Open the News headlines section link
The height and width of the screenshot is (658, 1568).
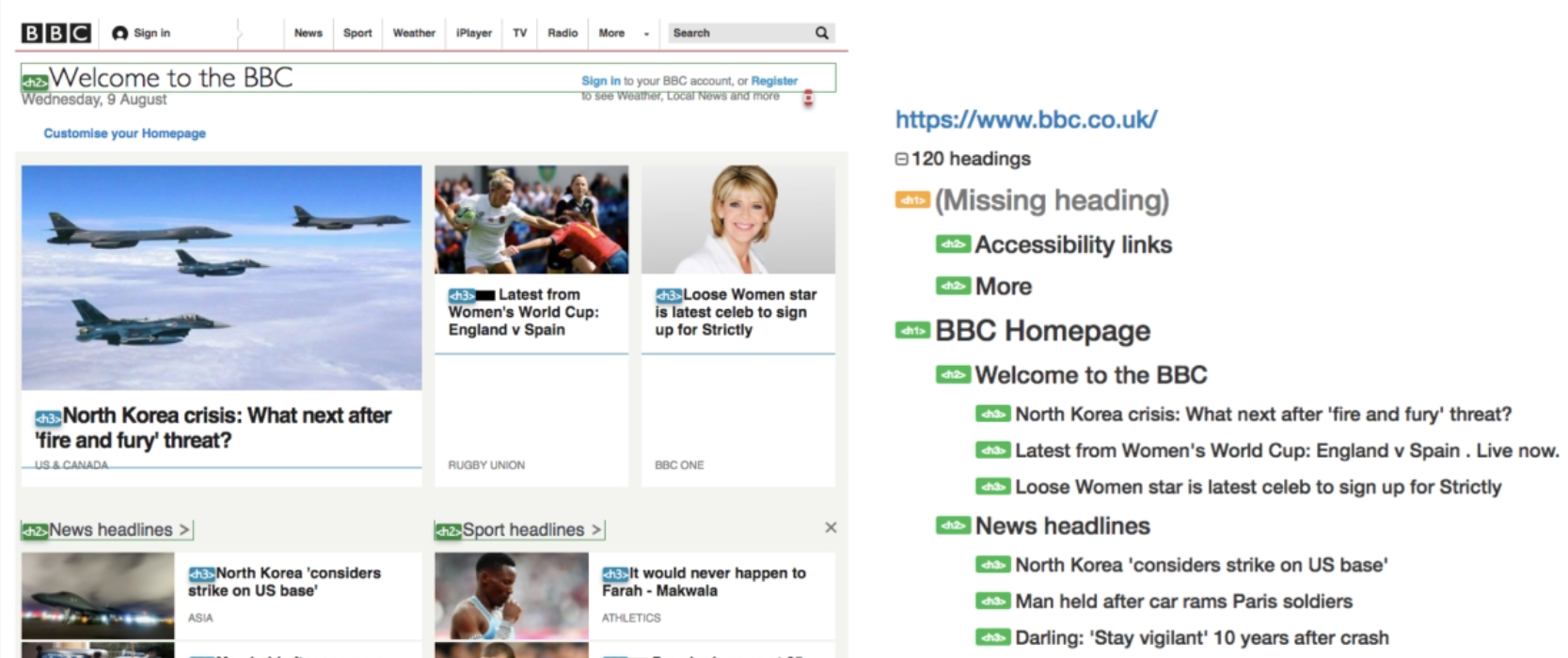pos(119,530)
